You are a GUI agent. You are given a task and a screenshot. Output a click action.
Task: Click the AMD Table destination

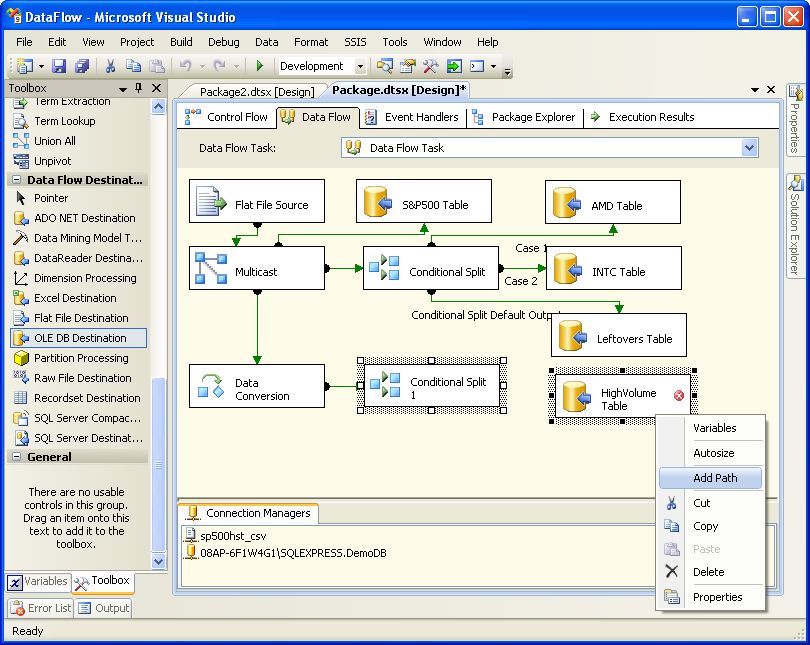[x=613, y=202]
